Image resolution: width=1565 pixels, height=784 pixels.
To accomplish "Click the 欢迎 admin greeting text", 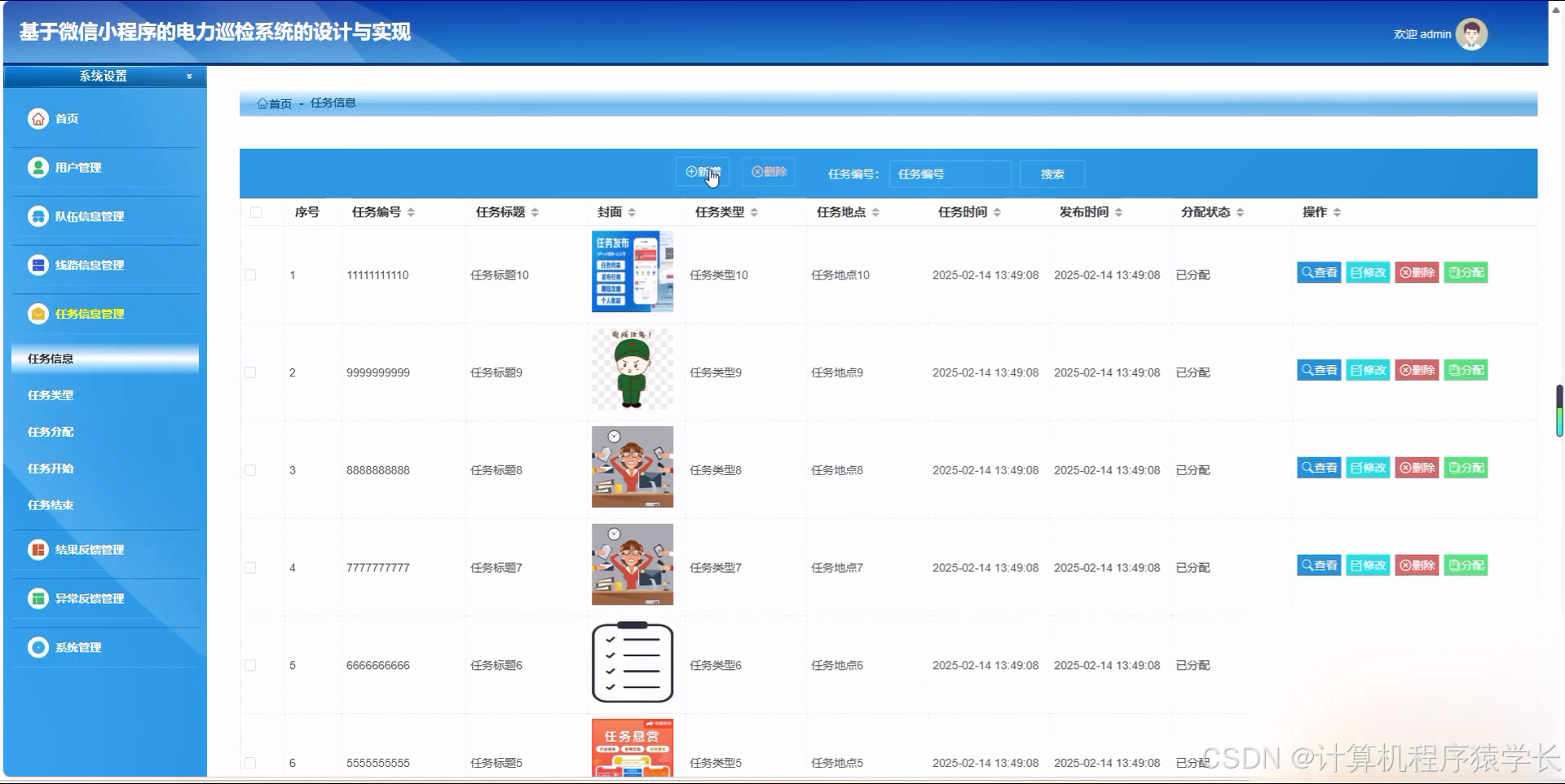I will pyautogui.click(x=1422, y=34).
